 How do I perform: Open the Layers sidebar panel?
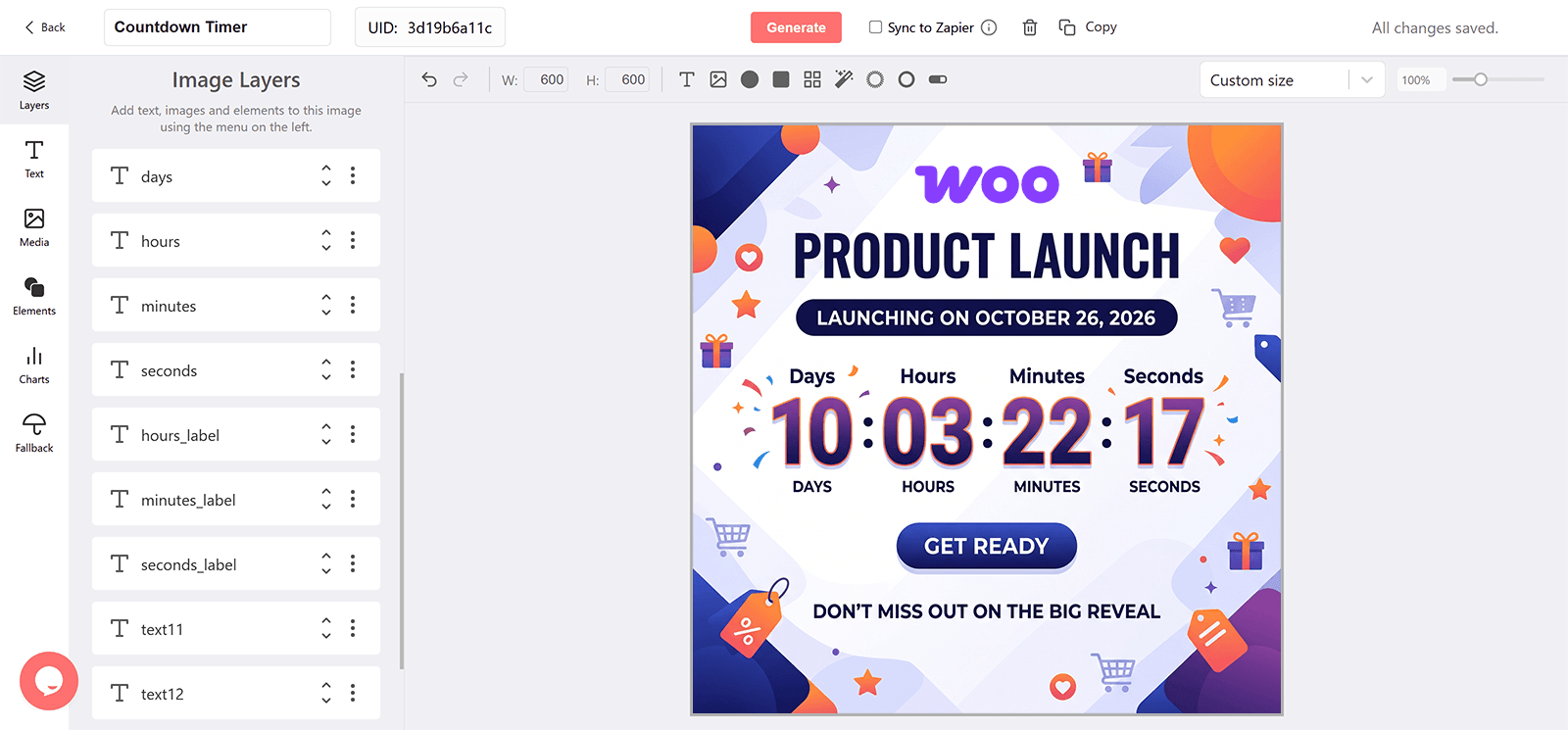tap(34, 90)
